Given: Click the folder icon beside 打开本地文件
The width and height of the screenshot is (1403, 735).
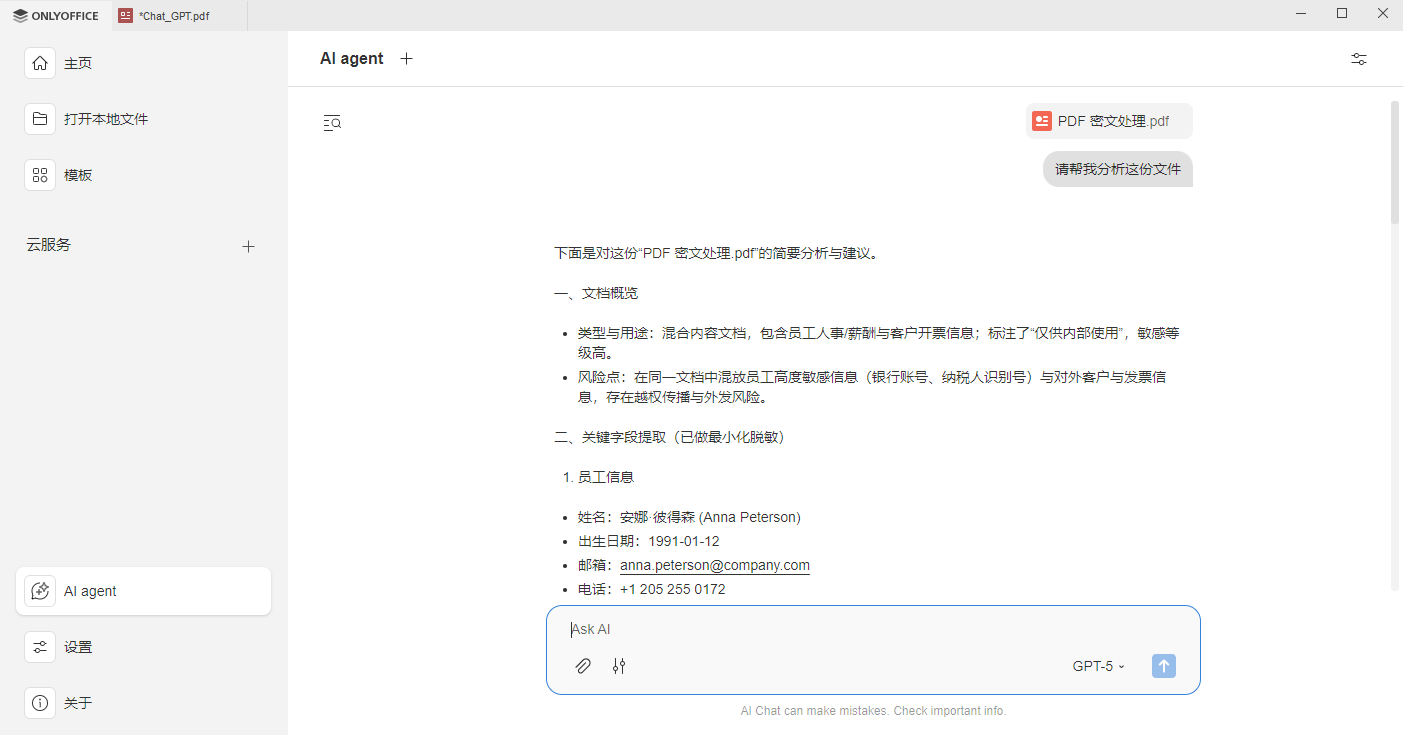Looking at the screenshot, I should coord(40,118).
